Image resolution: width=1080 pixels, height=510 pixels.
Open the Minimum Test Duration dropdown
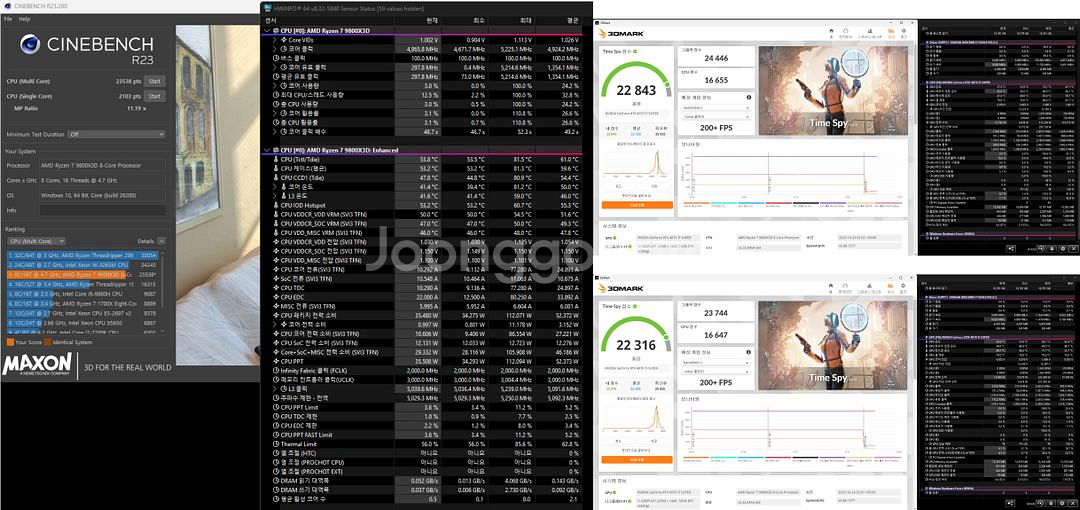pos(116,134)
